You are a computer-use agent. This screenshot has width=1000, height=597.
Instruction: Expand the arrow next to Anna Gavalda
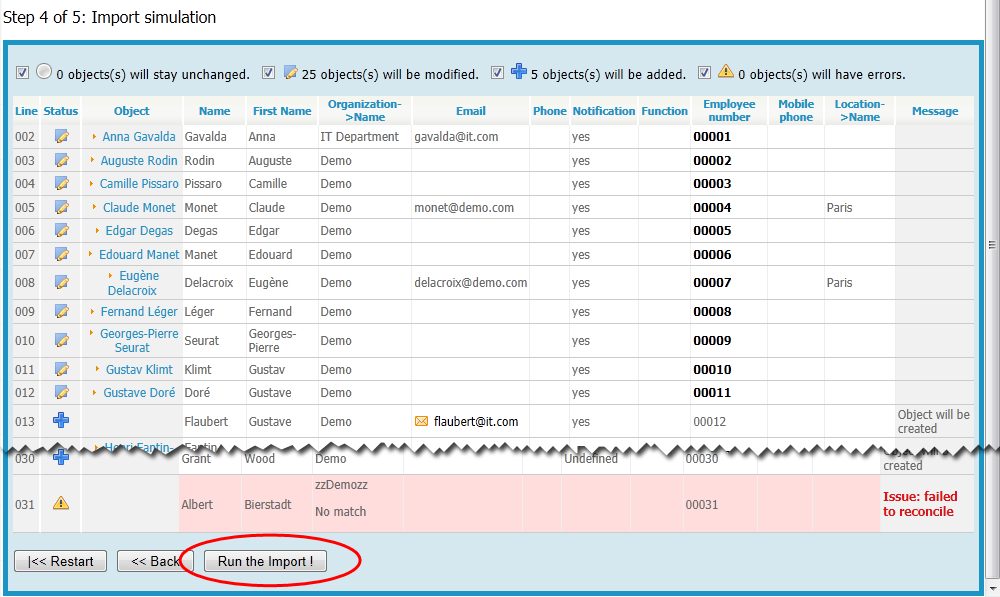[x=94, y=136]
